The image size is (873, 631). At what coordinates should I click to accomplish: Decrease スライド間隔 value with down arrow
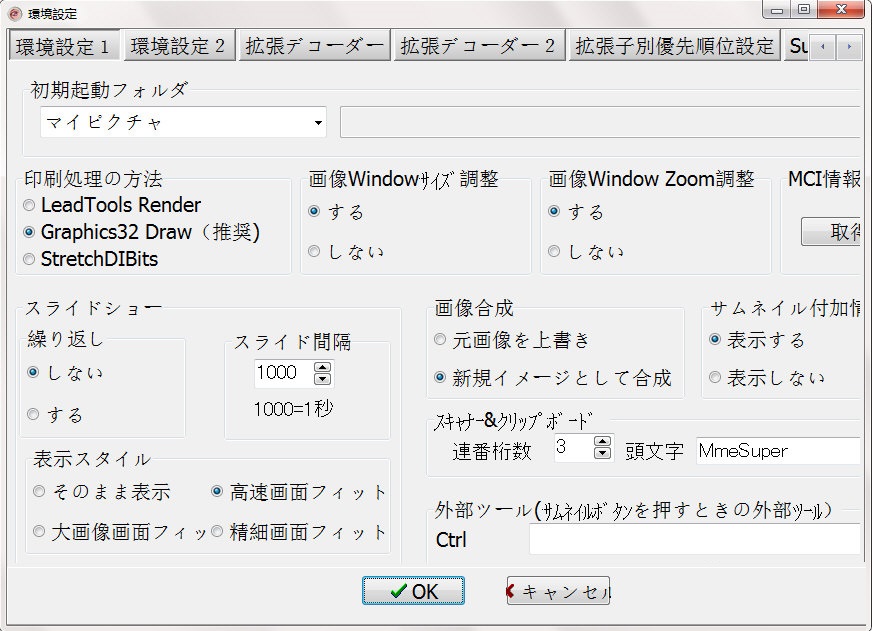(322, 379)
